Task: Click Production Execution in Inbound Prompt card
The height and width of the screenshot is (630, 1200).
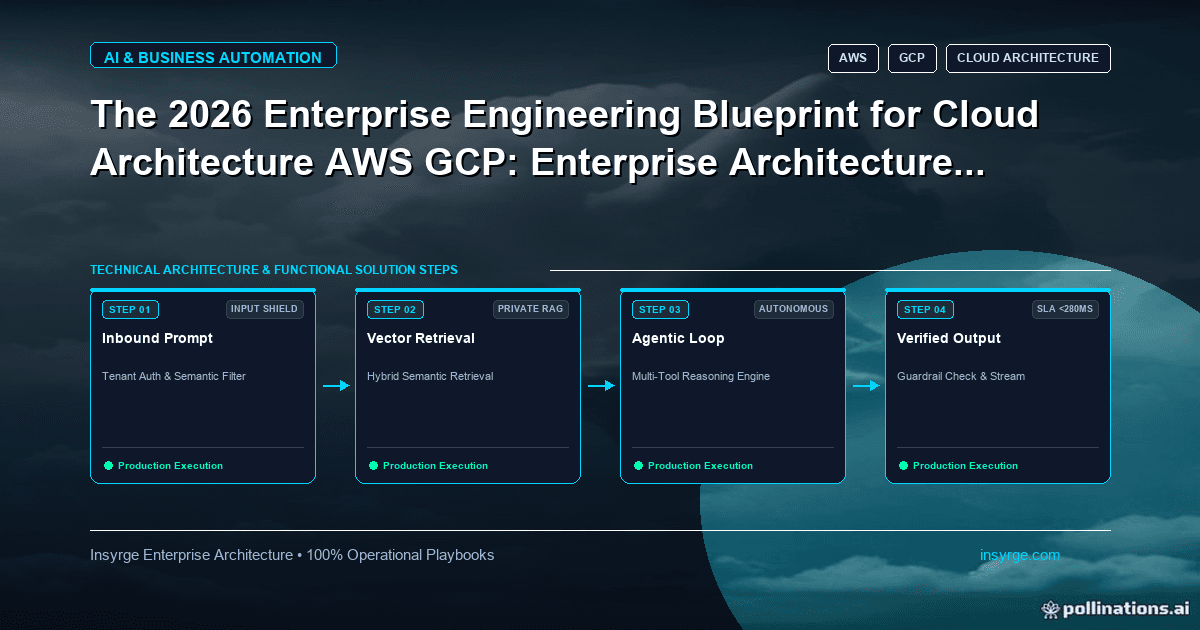Action: pyautogui.click(x=170, y=466)
